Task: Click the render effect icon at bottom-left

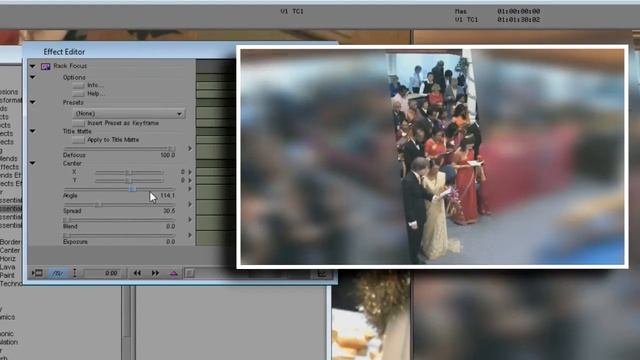Action: (38, 273)
